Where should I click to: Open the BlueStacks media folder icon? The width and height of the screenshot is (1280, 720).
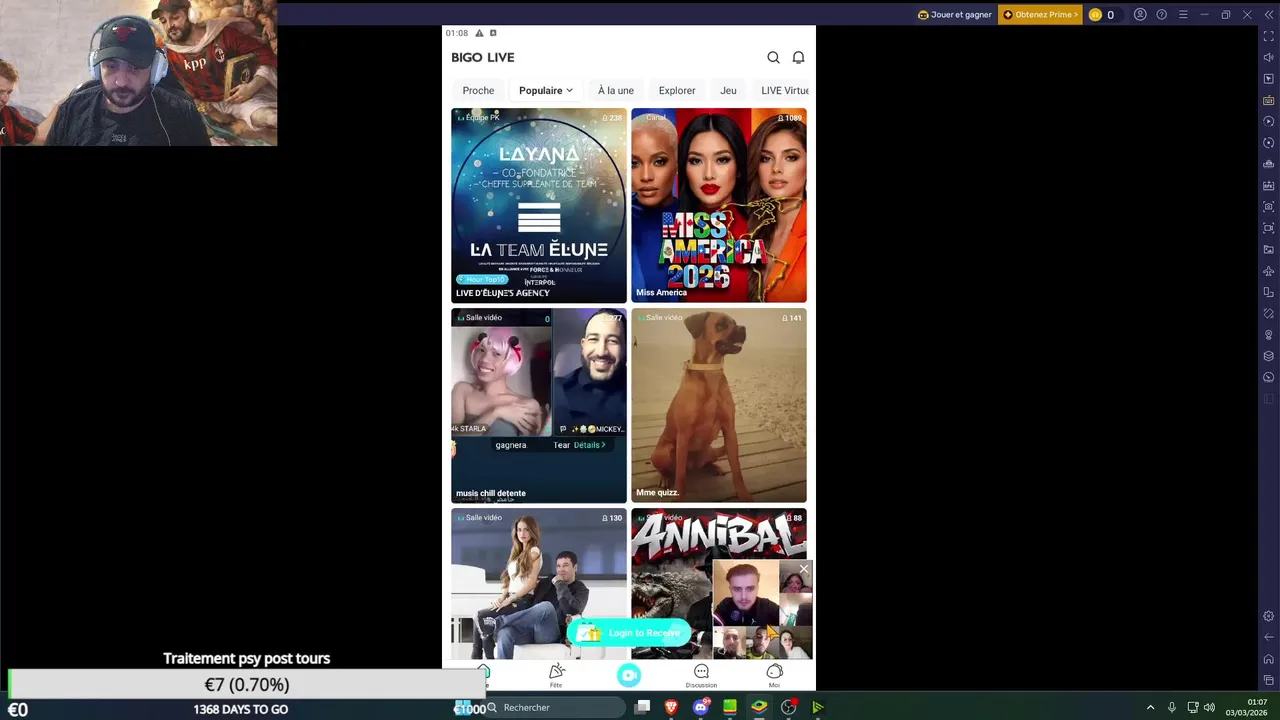click(1269, 250)
